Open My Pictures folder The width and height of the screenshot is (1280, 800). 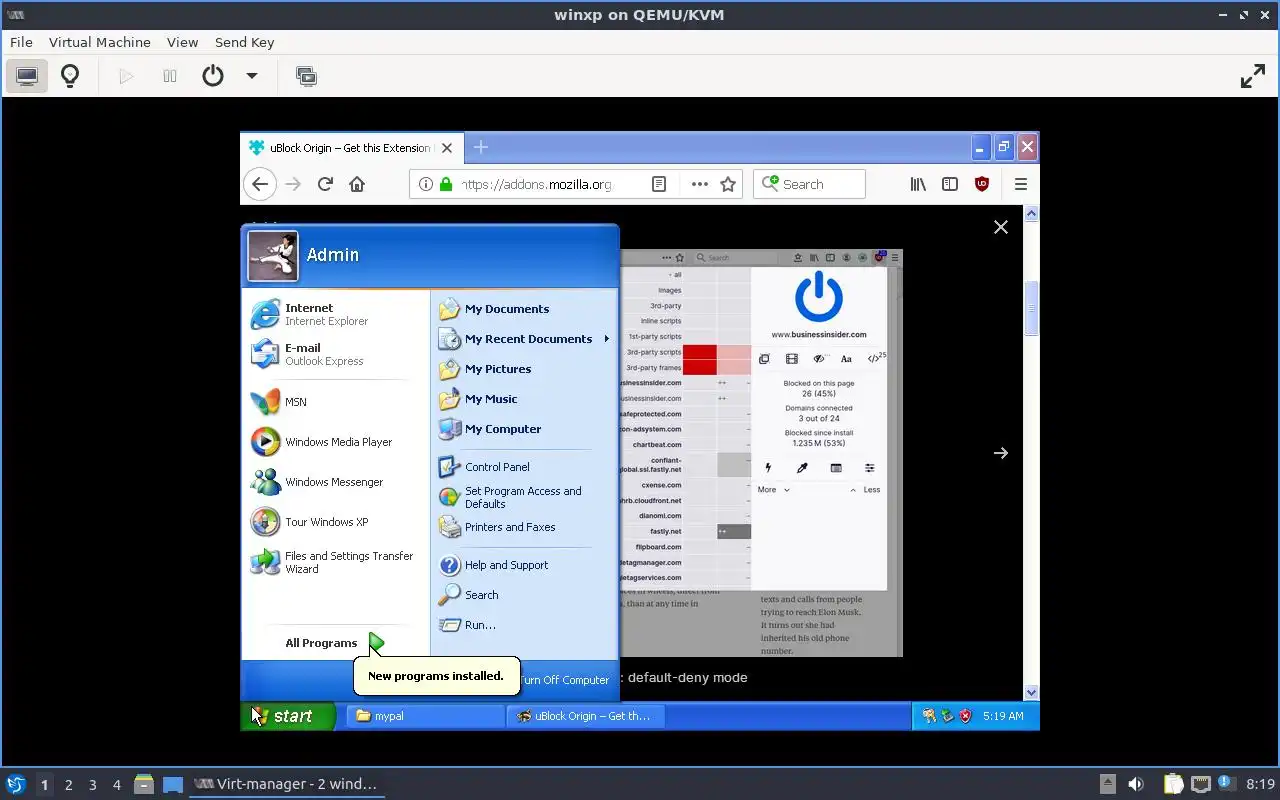click(x=525, y=369)
